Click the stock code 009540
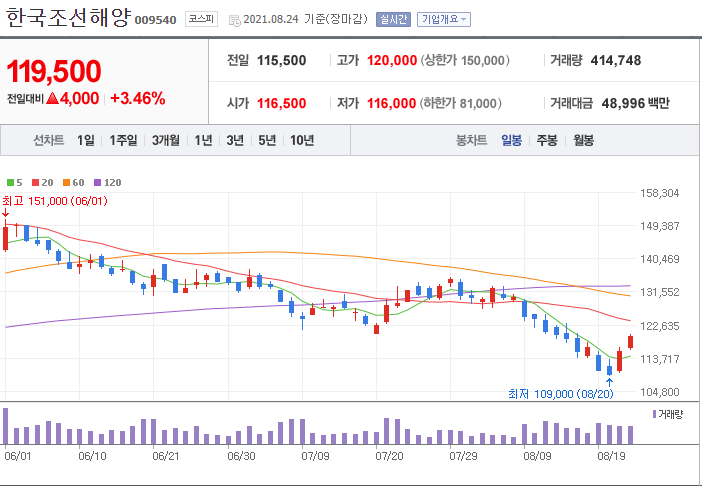702x486 pixels. [155, 20]
